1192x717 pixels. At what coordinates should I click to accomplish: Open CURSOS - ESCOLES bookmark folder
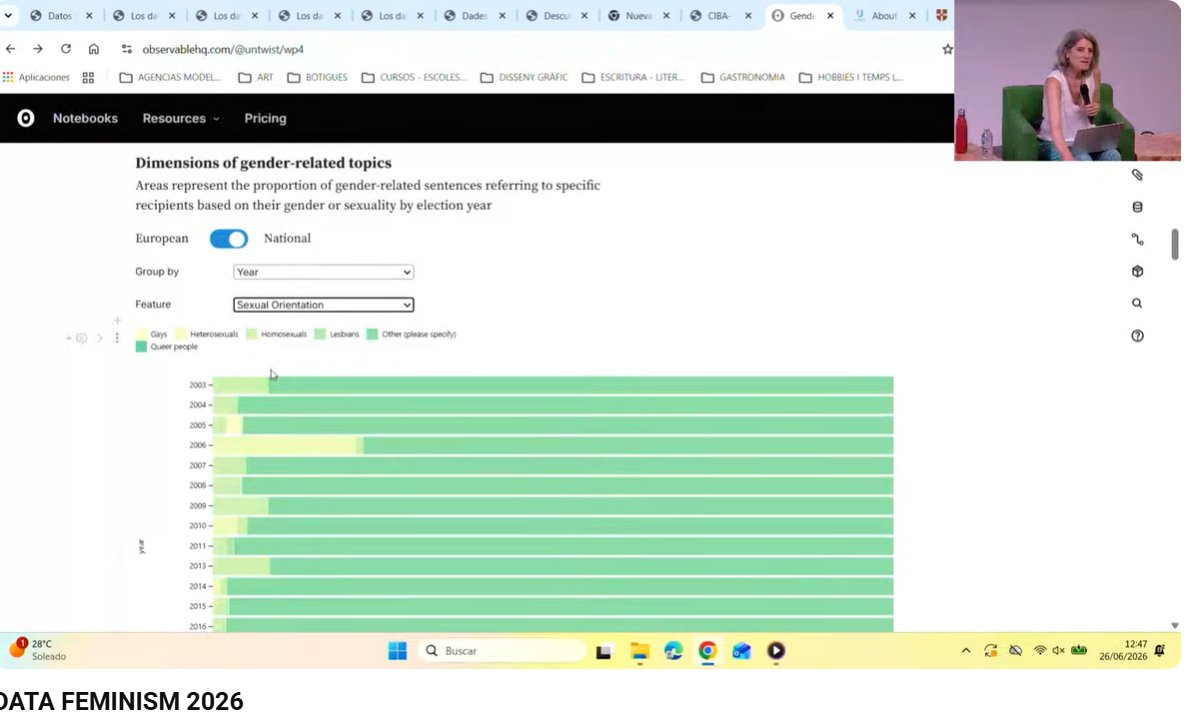(x=414, y=78)
